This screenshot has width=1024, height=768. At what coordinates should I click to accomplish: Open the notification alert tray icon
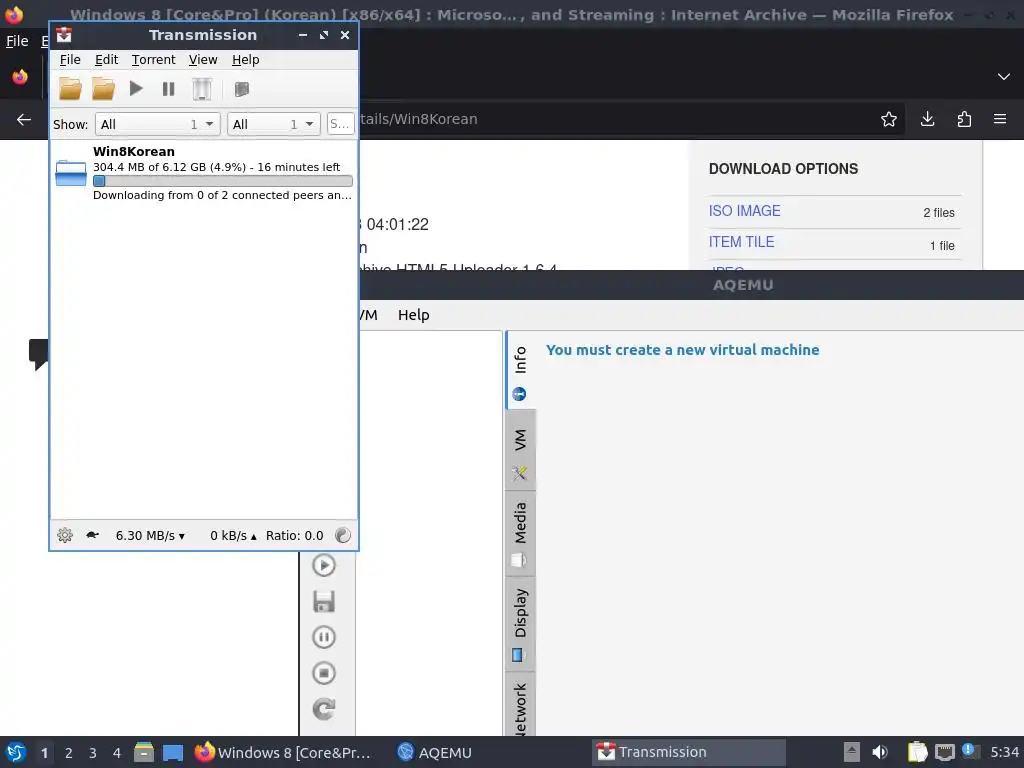point(971,752)
